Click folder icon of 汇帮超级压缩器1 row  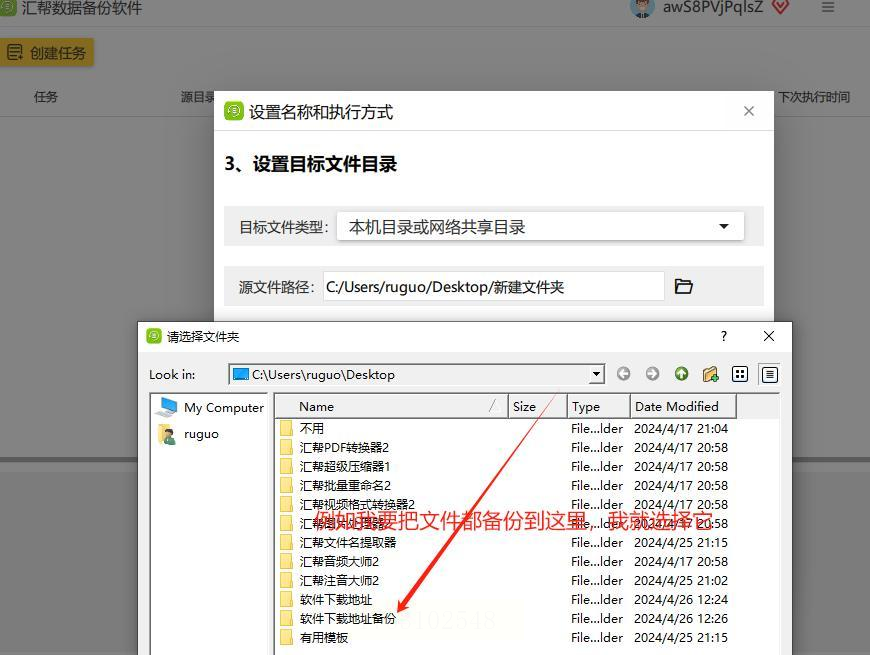[x=286, y=466]
